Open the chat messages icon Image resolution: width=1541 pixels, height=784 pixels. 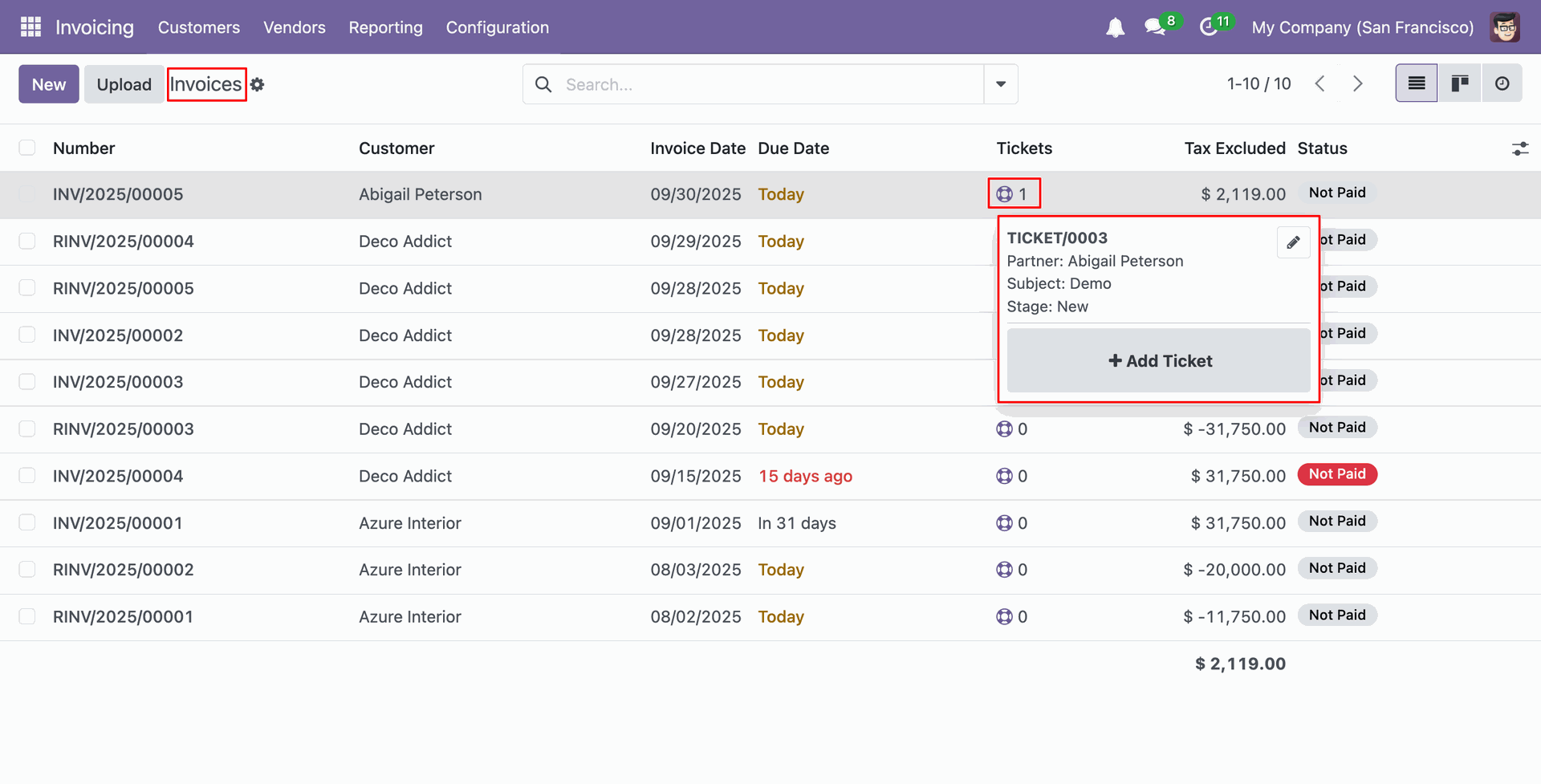click(1155, 28)
